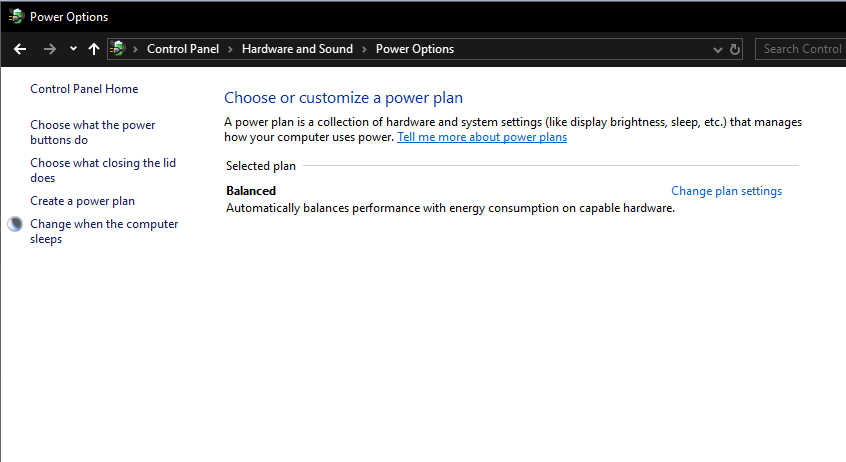Click the Forward arrow button
The height and width of the screenshot is (462, 846).
[x=49, y=49]
